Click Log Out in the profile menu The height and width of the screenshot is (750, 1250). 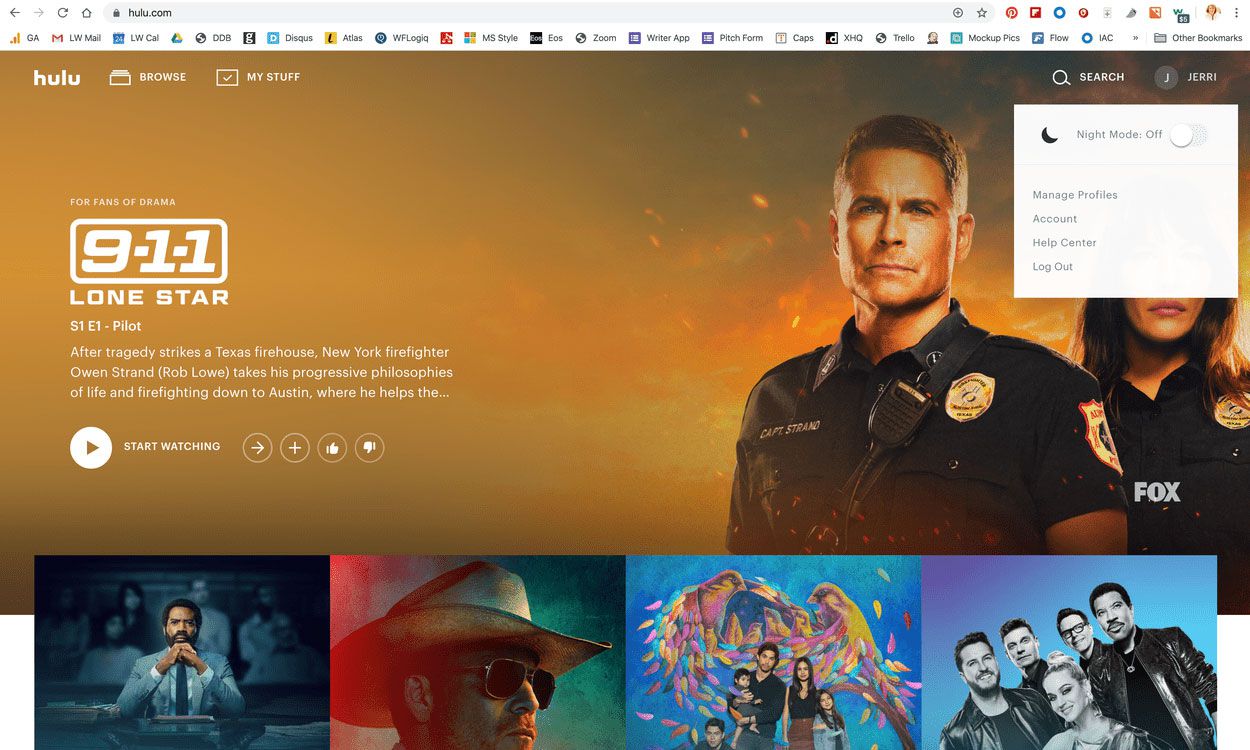click(x=1052, y=267)
